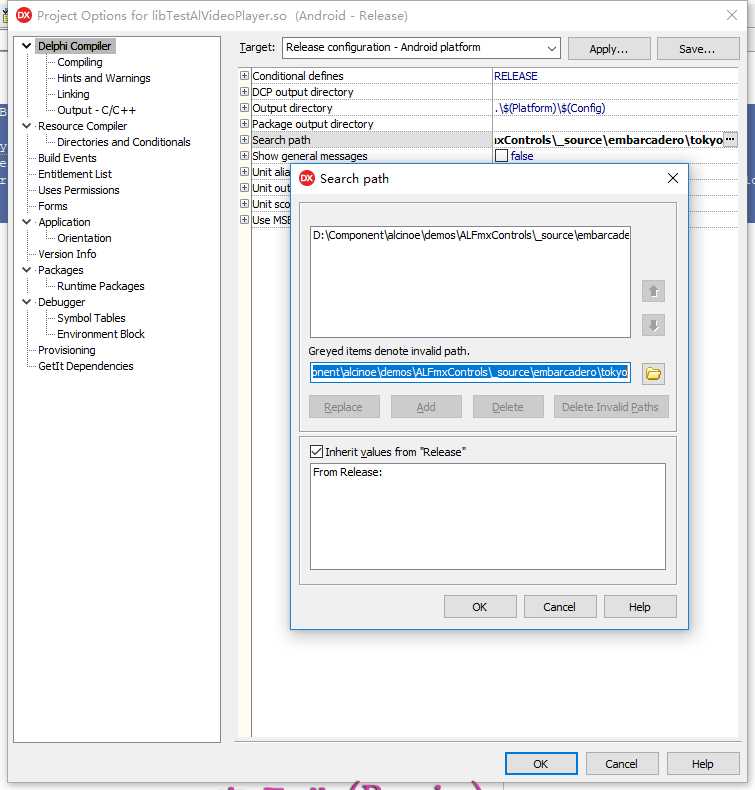The width and height of the screenshot is (755, 790).
Task: Open Provisioning options page
Action: 66,350
